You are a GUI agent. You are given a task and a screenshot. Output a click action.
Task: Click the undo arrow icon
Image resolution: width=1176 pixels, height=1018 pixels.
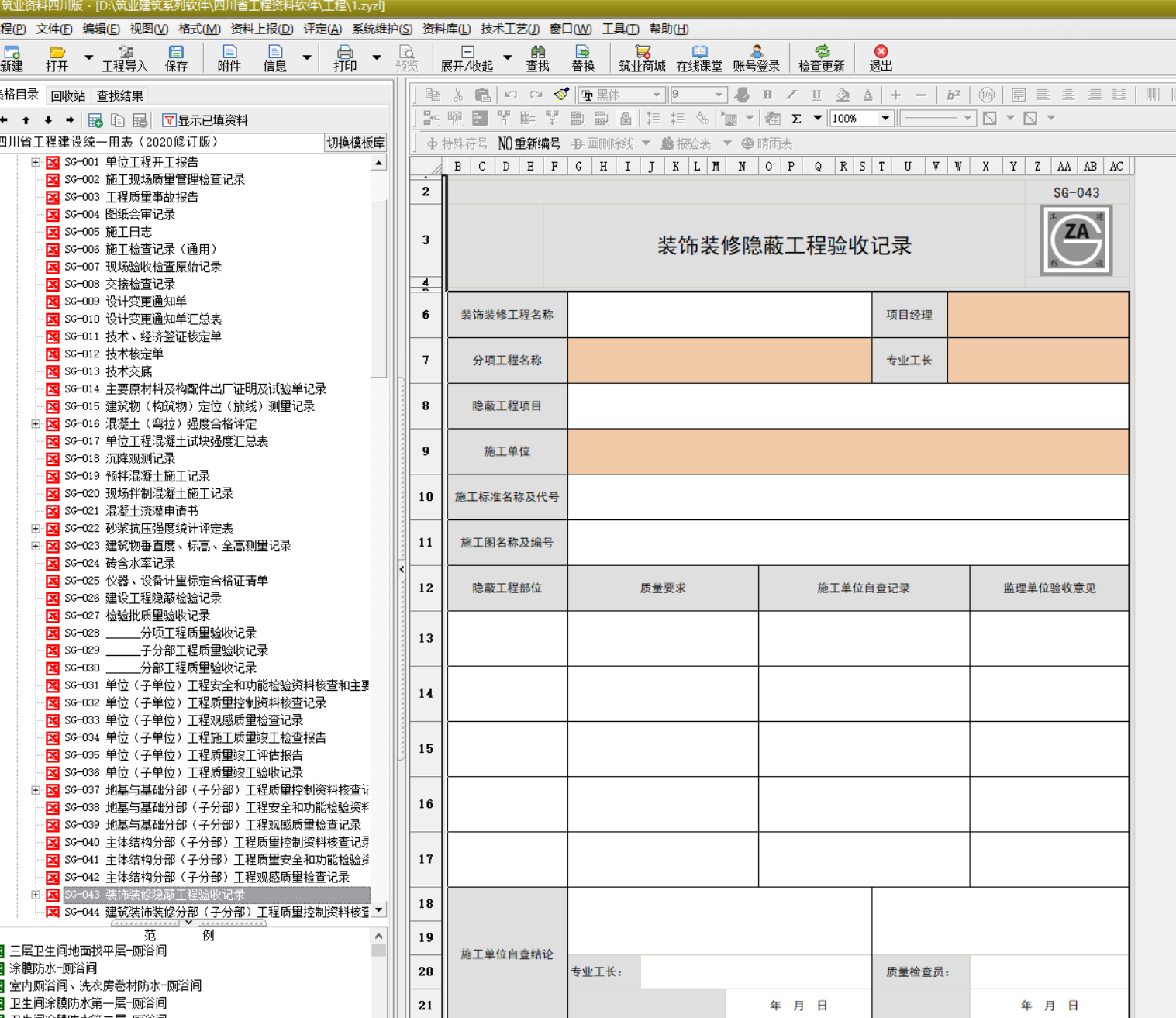pos(510,95)
